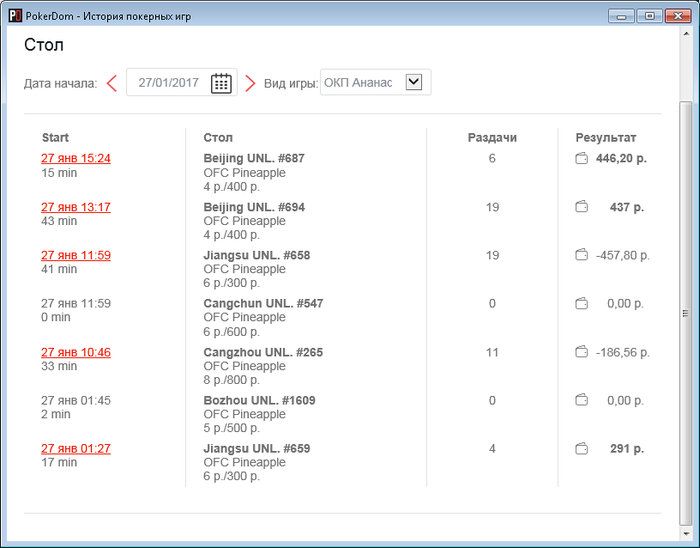The image size is (700, 548).
Task: Click the scrollbar up arrow
Action: point(686,34)
